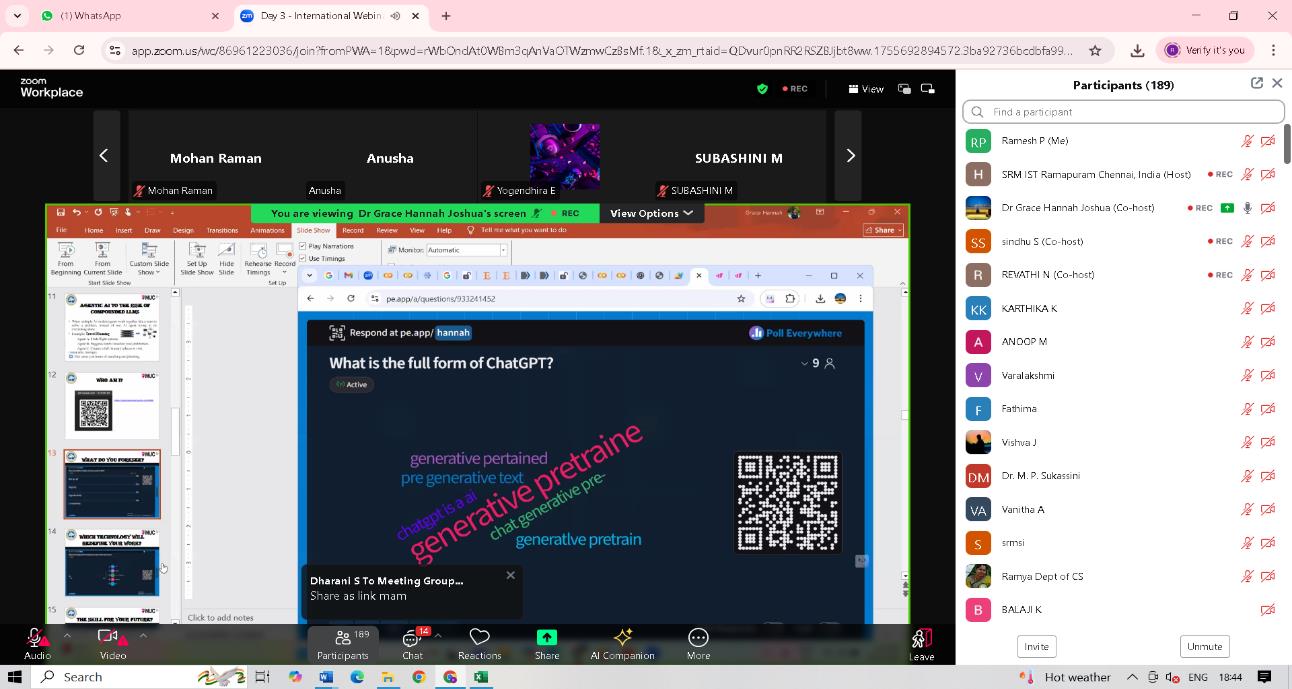Click the Find a participant search field
This screenshot has height=689, width=1292.
click(1123, 112)
